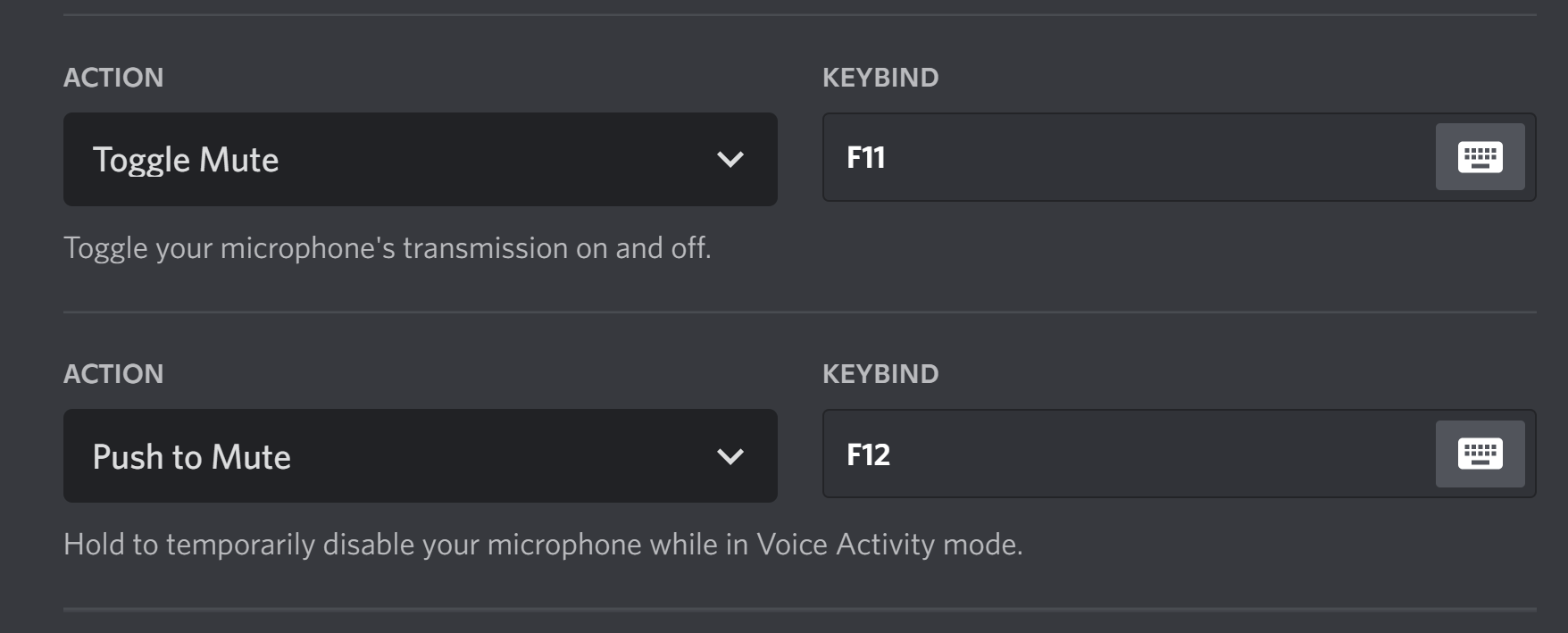Click the "Push to Mute" text label
This screenshot has height=633, width=1568.
(192, 457)
